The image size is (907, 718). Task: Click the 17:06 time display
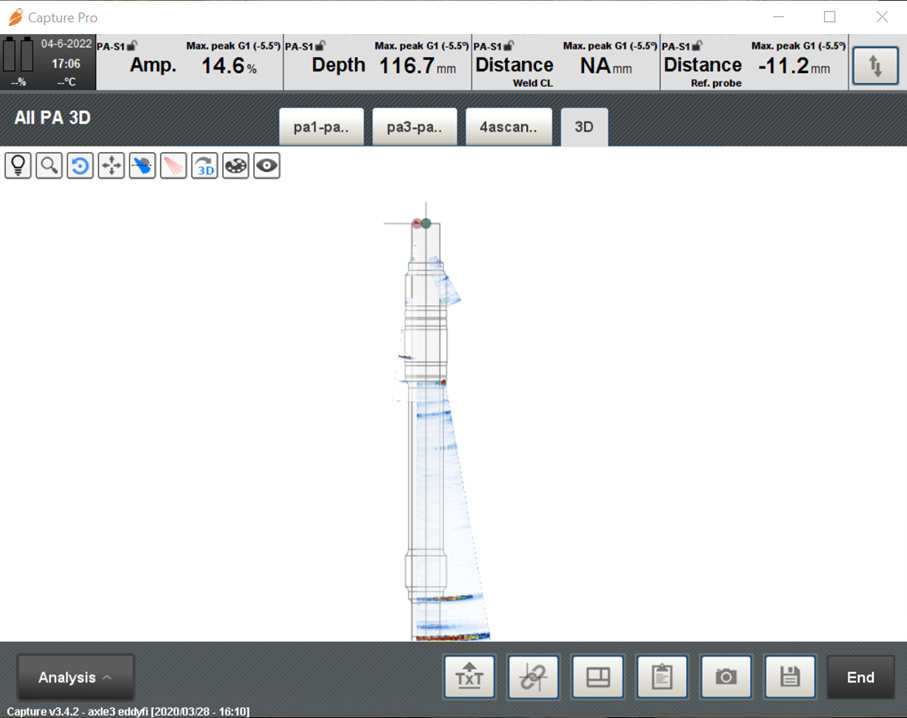coord(66,64)
